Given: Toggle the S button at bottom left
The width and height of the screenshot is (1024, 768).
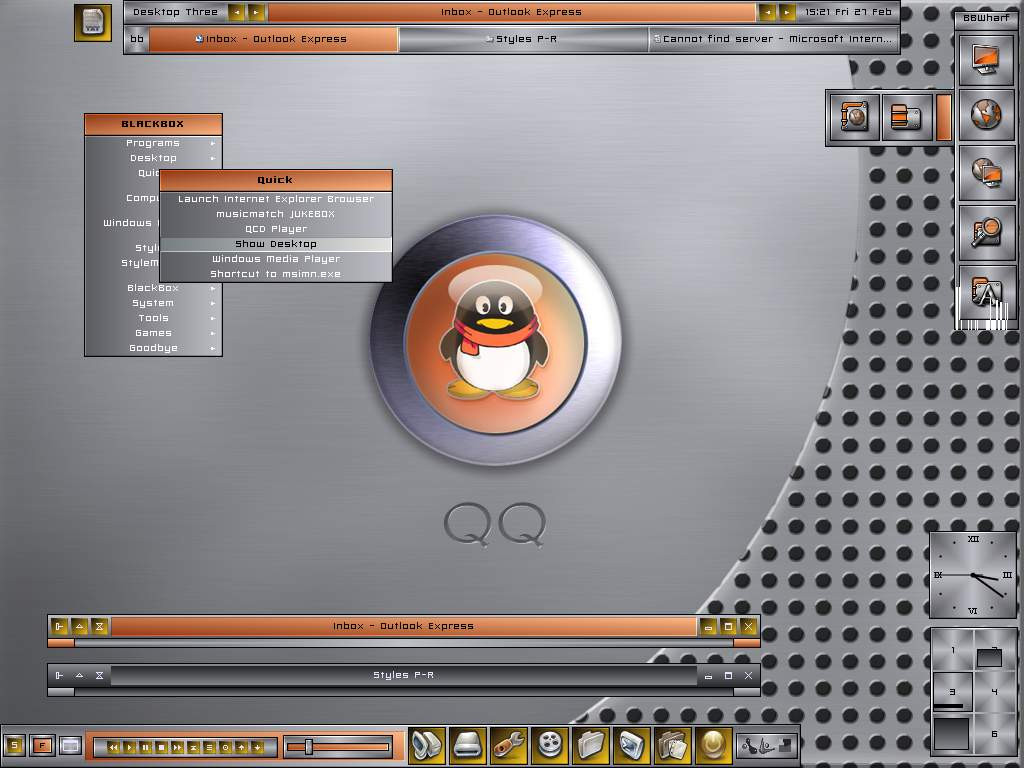Looking at the screenshot, I should click(x=14, y=745).
